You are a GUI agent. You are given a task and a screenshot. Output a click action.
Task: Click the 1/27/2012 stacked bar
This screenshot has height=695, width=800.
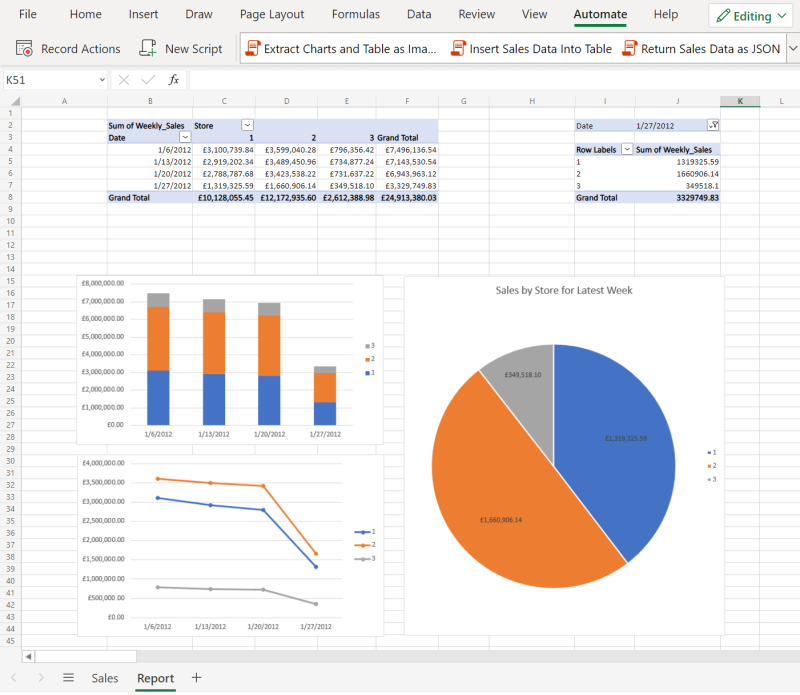click(324, 395)
